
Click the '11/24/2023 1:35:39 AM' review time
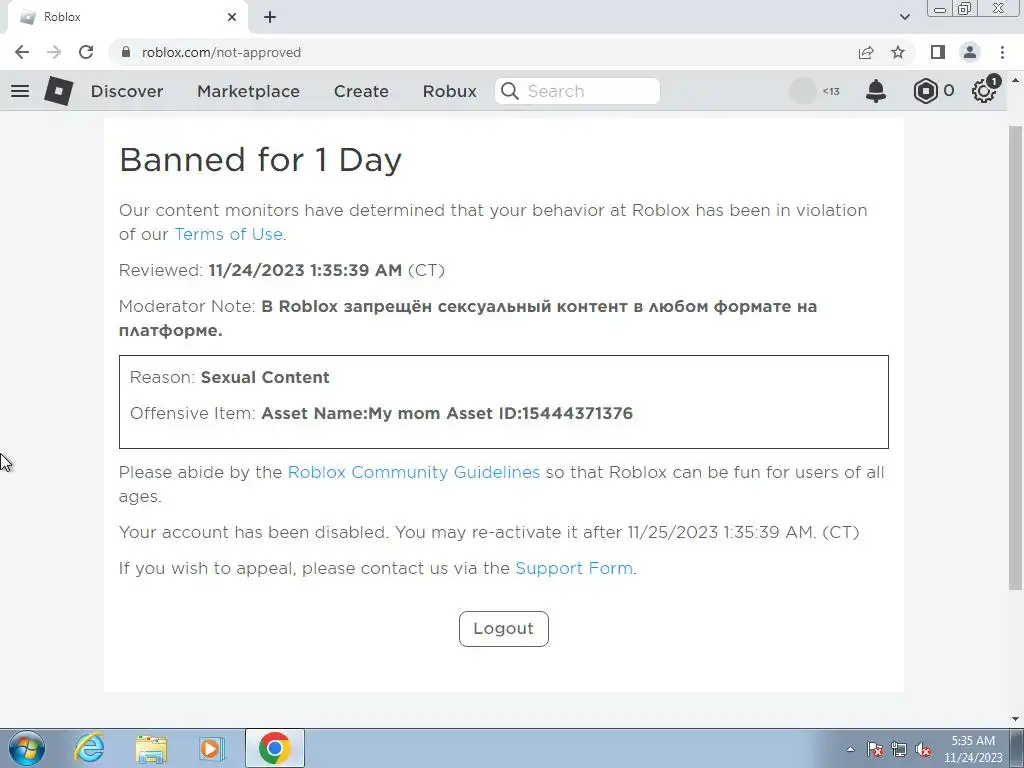point(305,270)
